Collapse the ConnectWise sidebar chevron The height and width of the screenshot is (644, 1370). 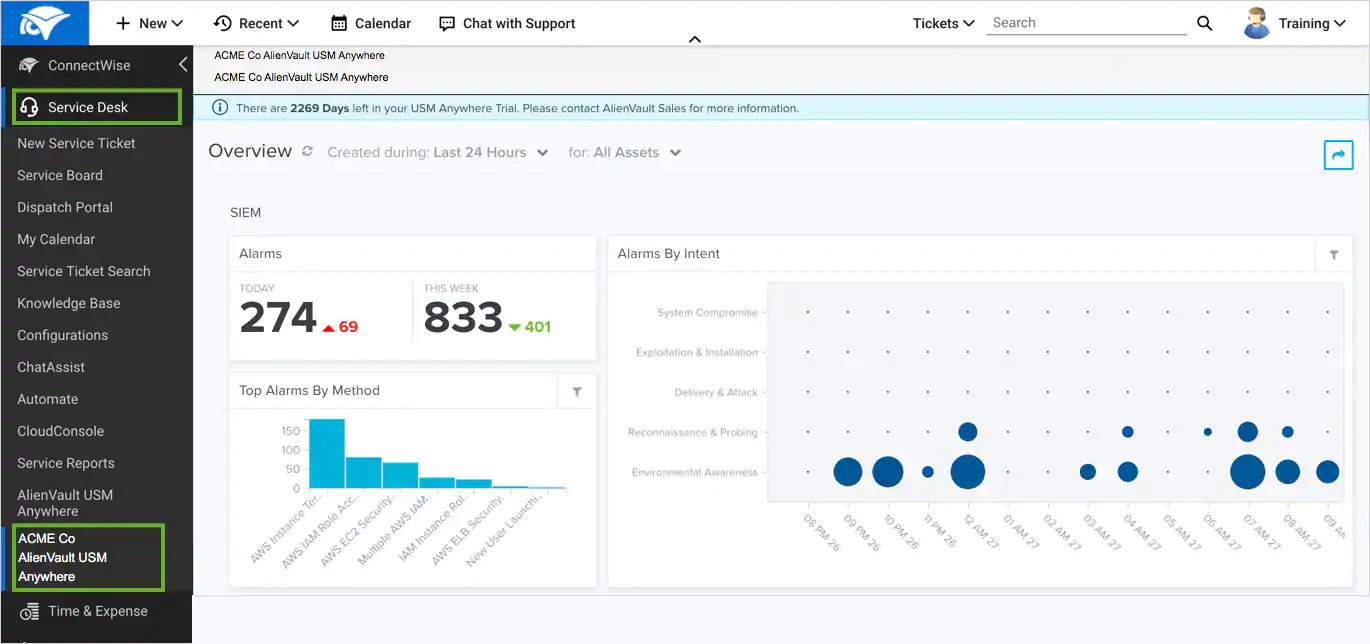[x=183, y=65]
